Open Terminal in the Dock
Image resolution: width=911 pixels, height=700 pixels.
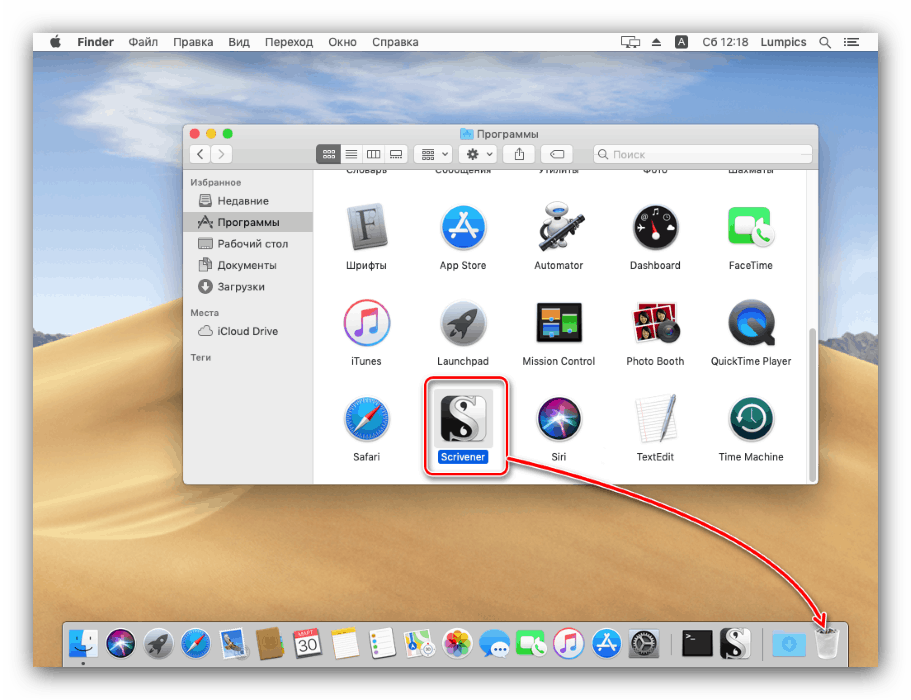click(697, 643)
